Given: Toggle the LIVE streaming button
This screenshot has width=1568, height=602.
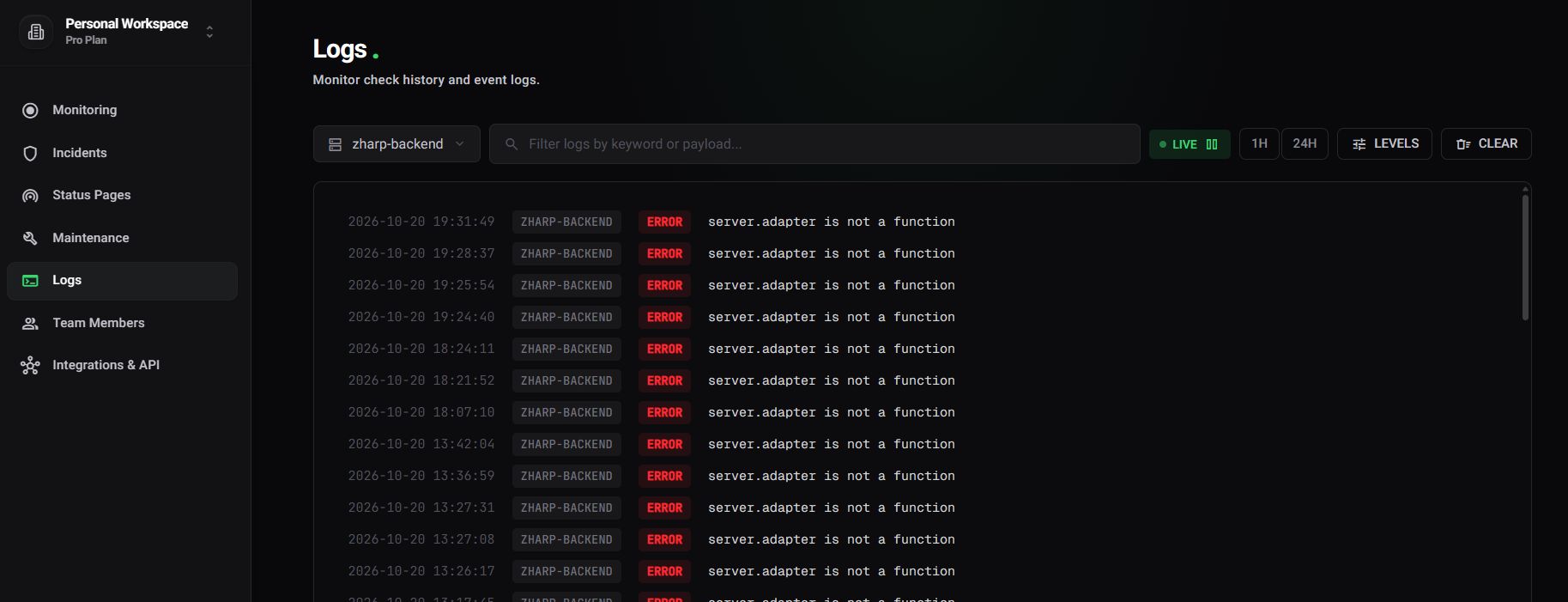Looking at the screenshot, I should tap(1190, 144).
